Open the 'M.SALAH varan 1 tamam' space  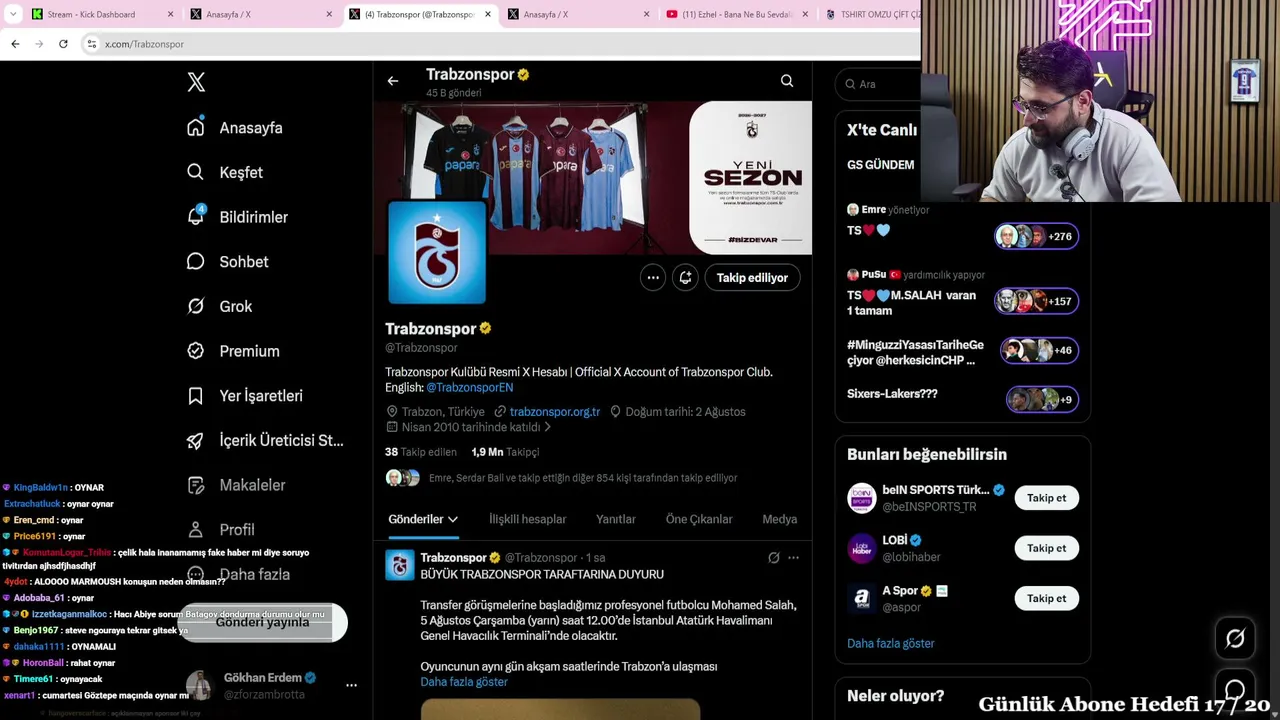pyautogui.click(x=962, y=294)
